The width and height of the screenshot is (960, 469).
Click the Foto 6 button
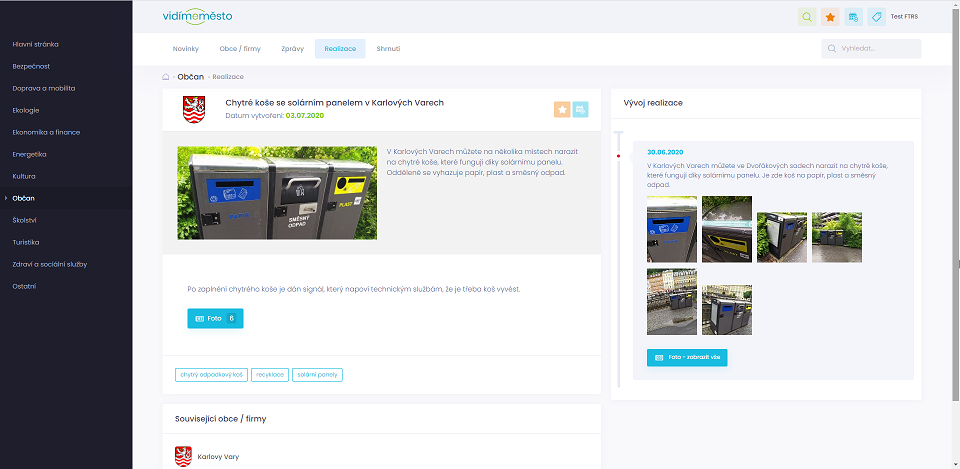(x=215, y=318)
